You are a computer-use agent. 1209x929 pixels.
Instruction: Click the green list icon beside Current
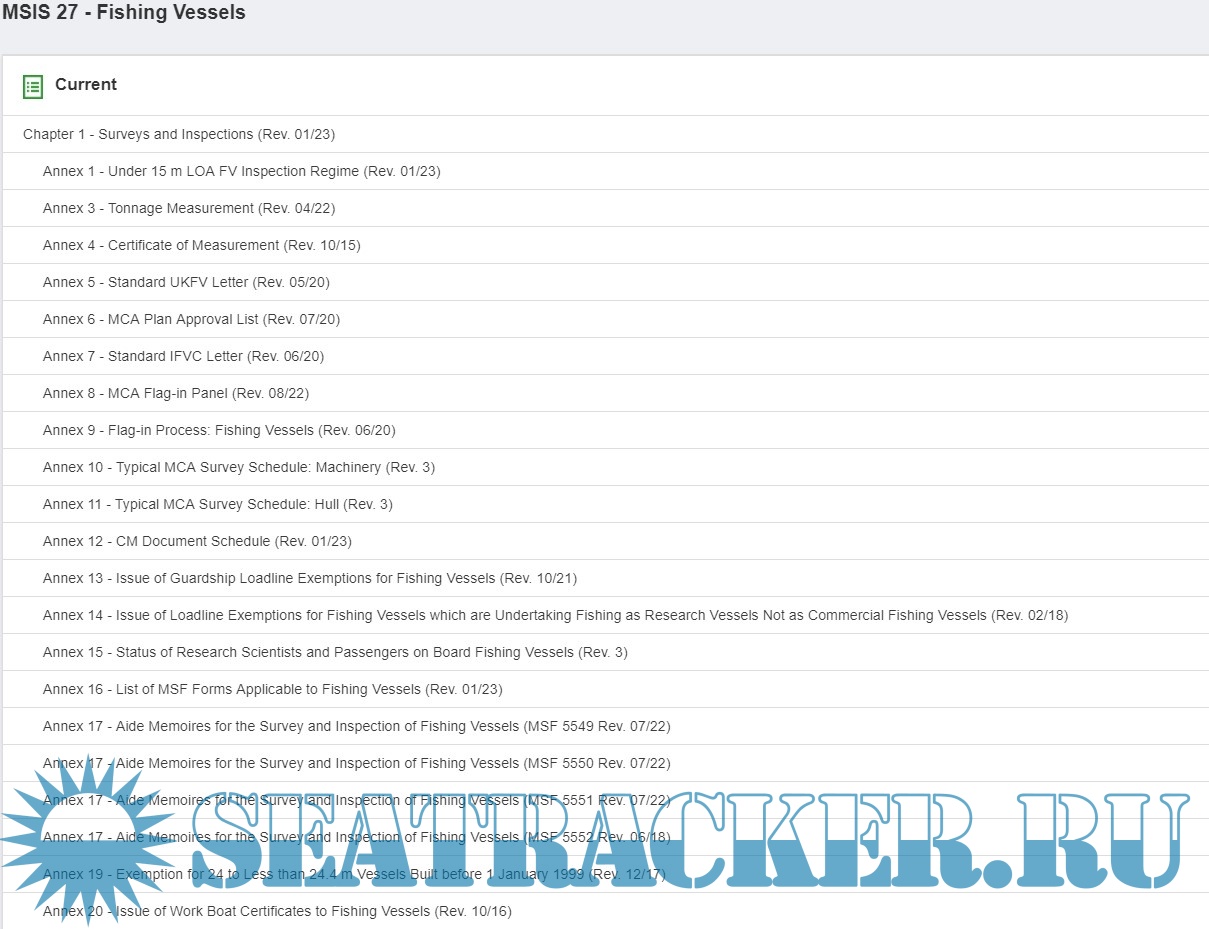33,86
